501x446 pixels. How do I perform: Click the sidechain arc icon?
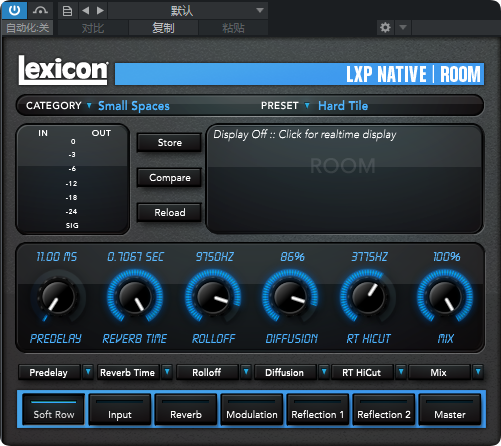click(40, 10)
